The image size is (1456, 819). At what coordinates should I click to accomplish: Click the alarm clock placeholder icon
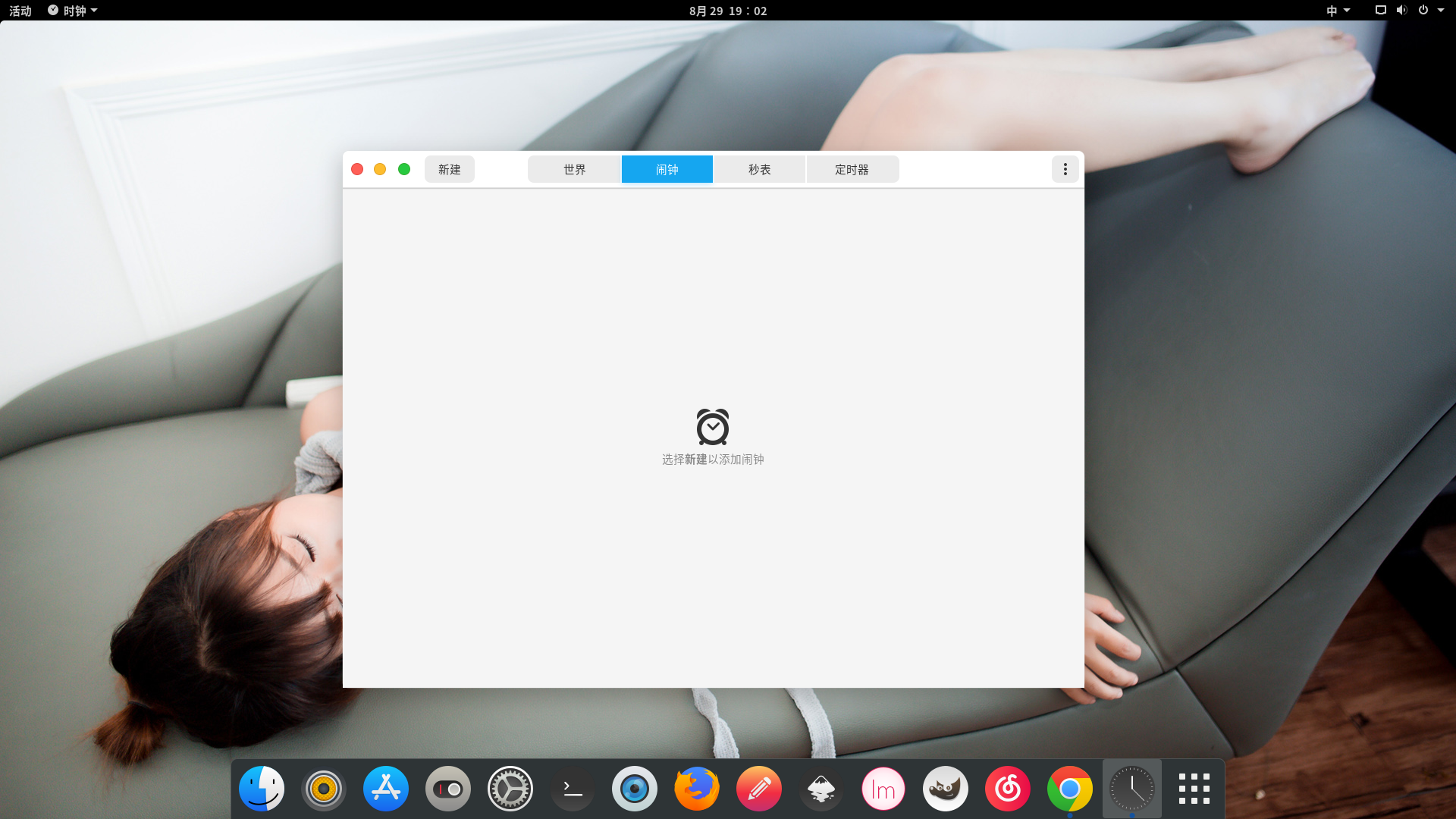[713, 427]
